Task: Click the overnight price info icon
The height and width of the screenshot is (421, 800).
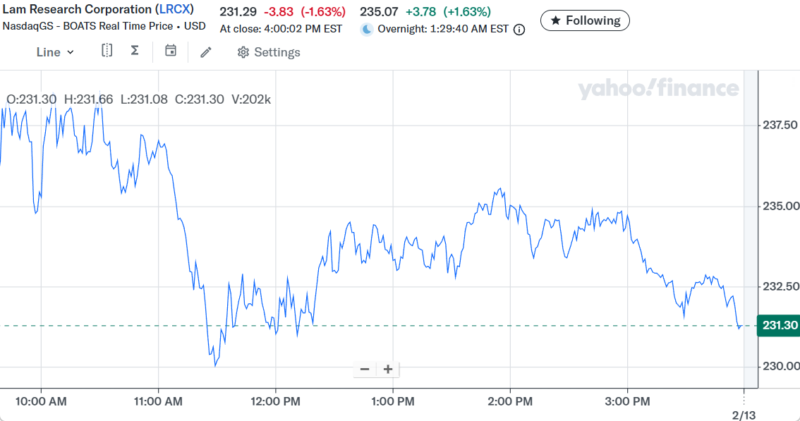Action: coord(519,30)
